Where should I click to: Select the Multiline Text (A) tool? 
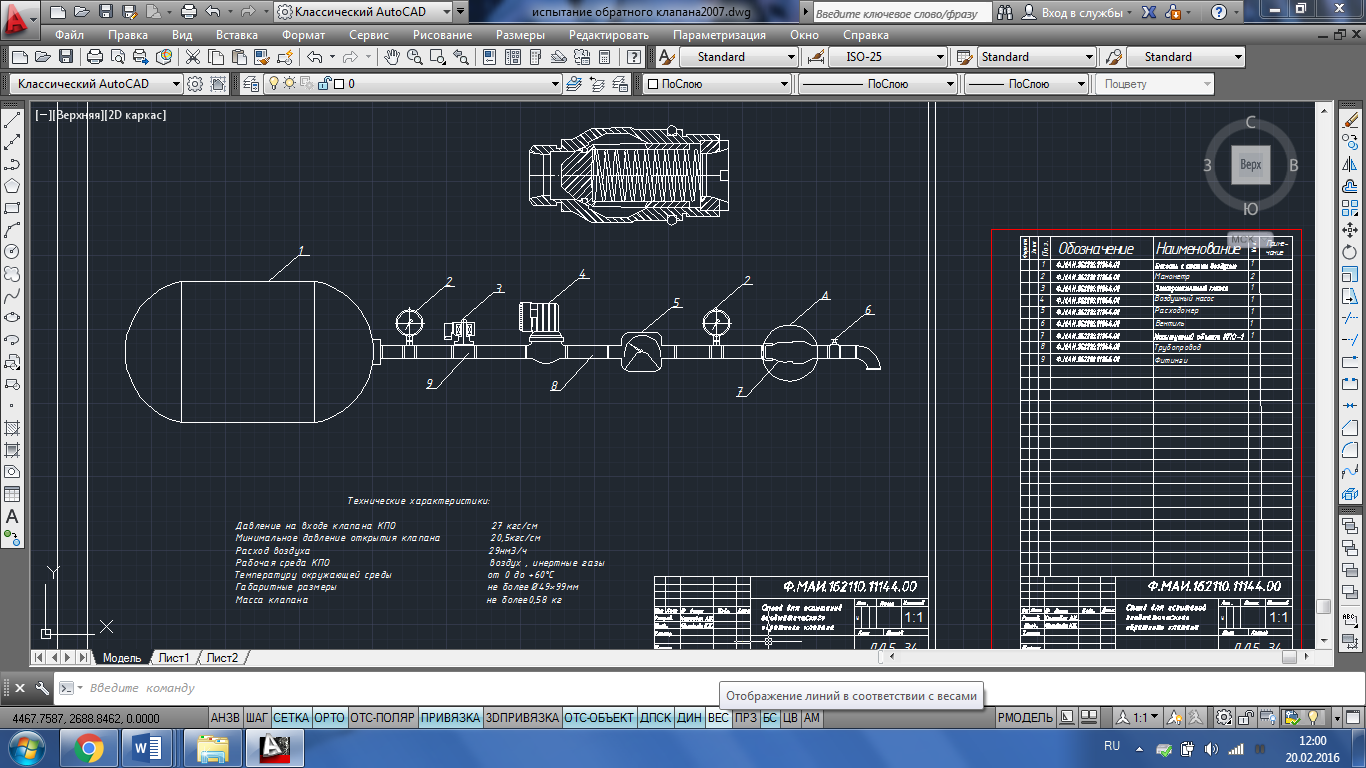point(12,516)
